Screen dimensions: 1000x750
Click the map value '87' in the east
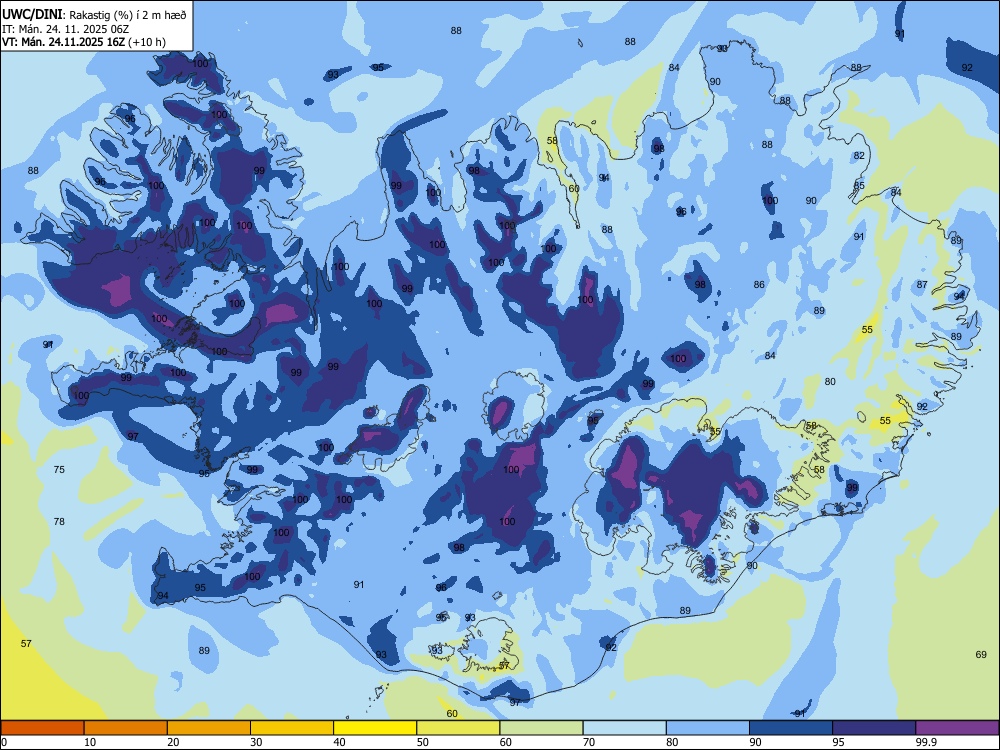tap(922, 284)
